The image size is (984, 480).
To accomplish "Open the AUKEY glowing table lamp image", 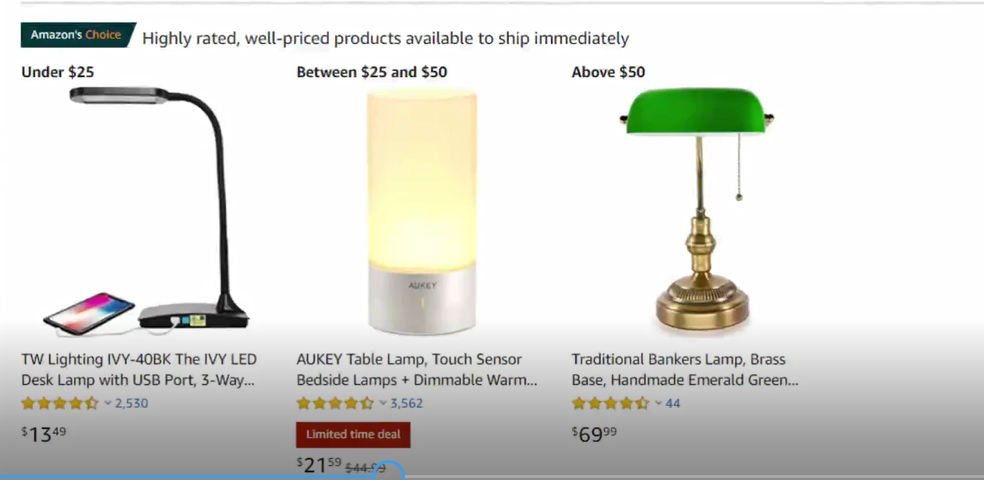I will (421, 210).
